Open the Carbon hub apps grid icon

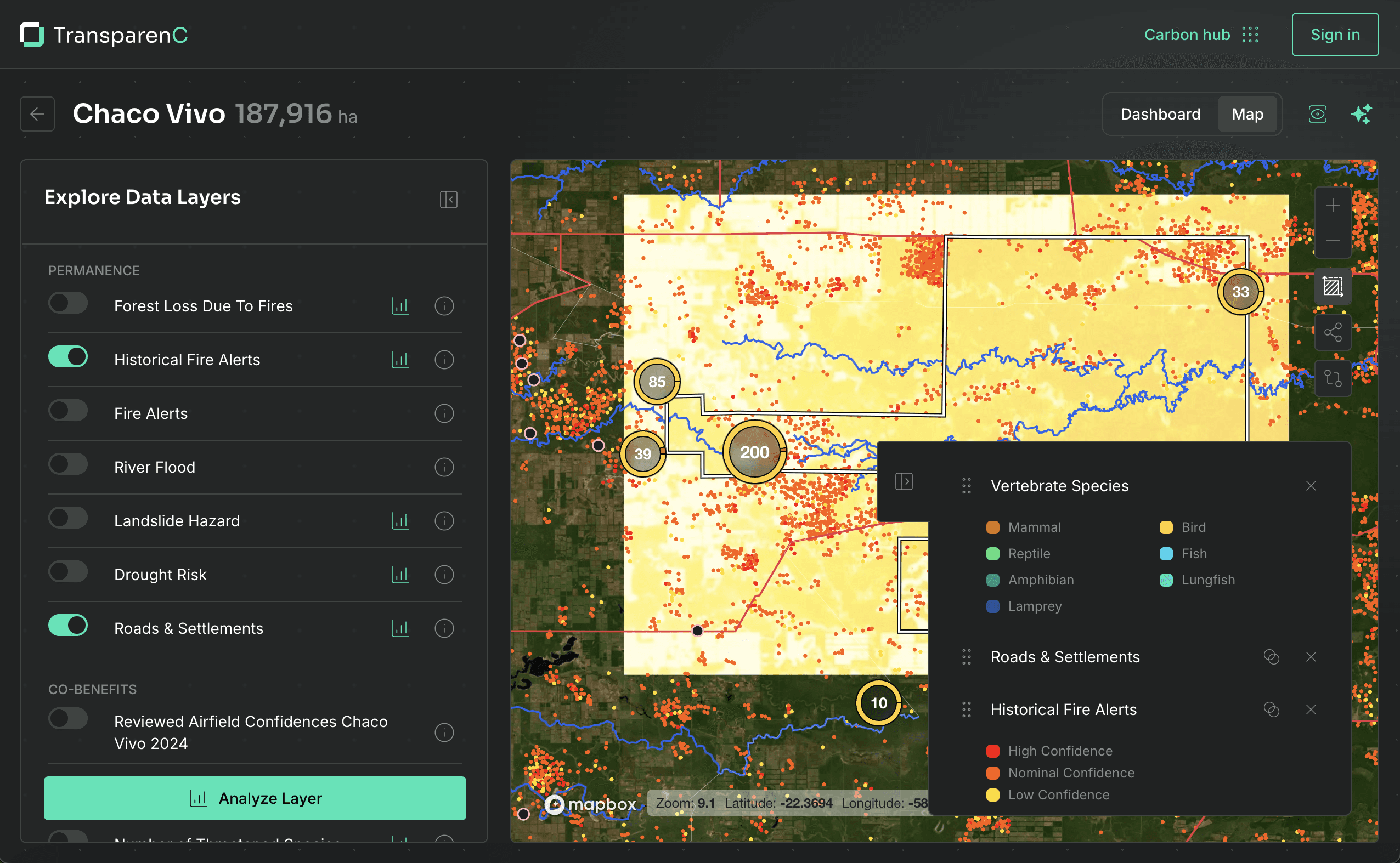[x=1250, y=35]
